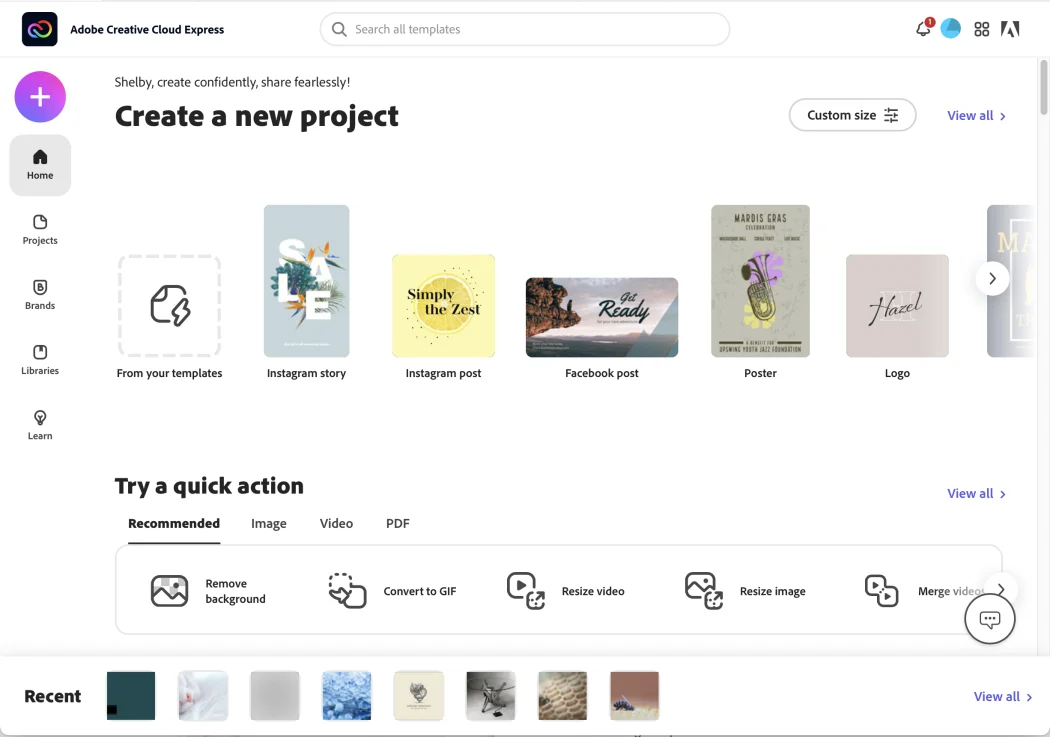Open the Brands section in the sidebar

(39, 293)
